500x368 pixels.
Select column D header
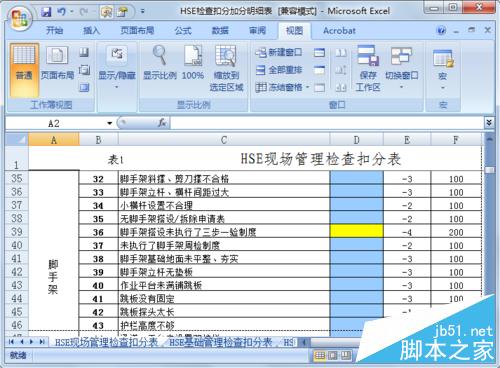coord(357,140)
